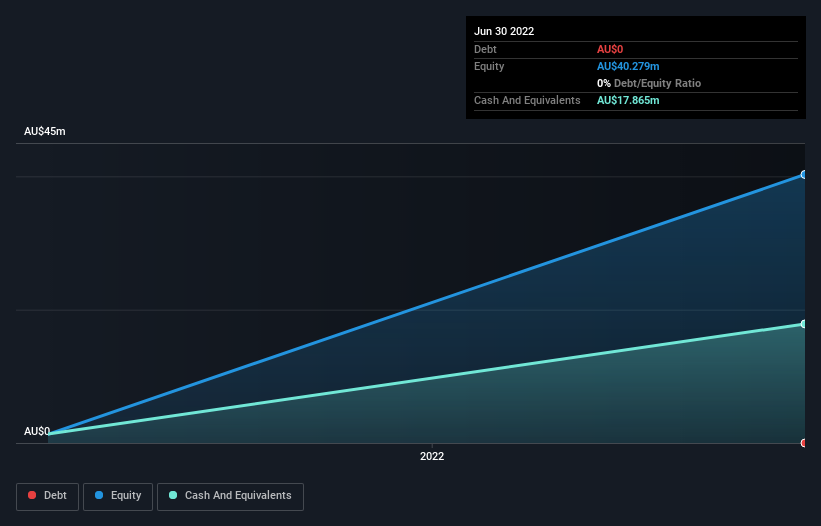Click the blue dot in Equity legend

99,495
